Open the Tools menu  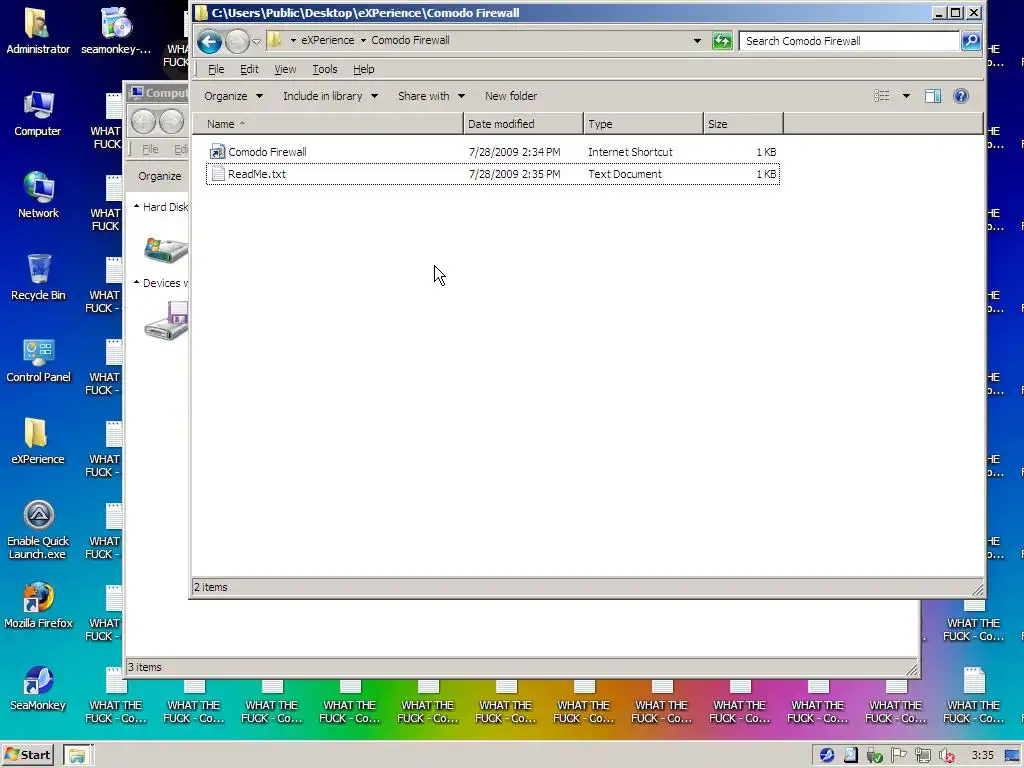click(x=325, y=69)
